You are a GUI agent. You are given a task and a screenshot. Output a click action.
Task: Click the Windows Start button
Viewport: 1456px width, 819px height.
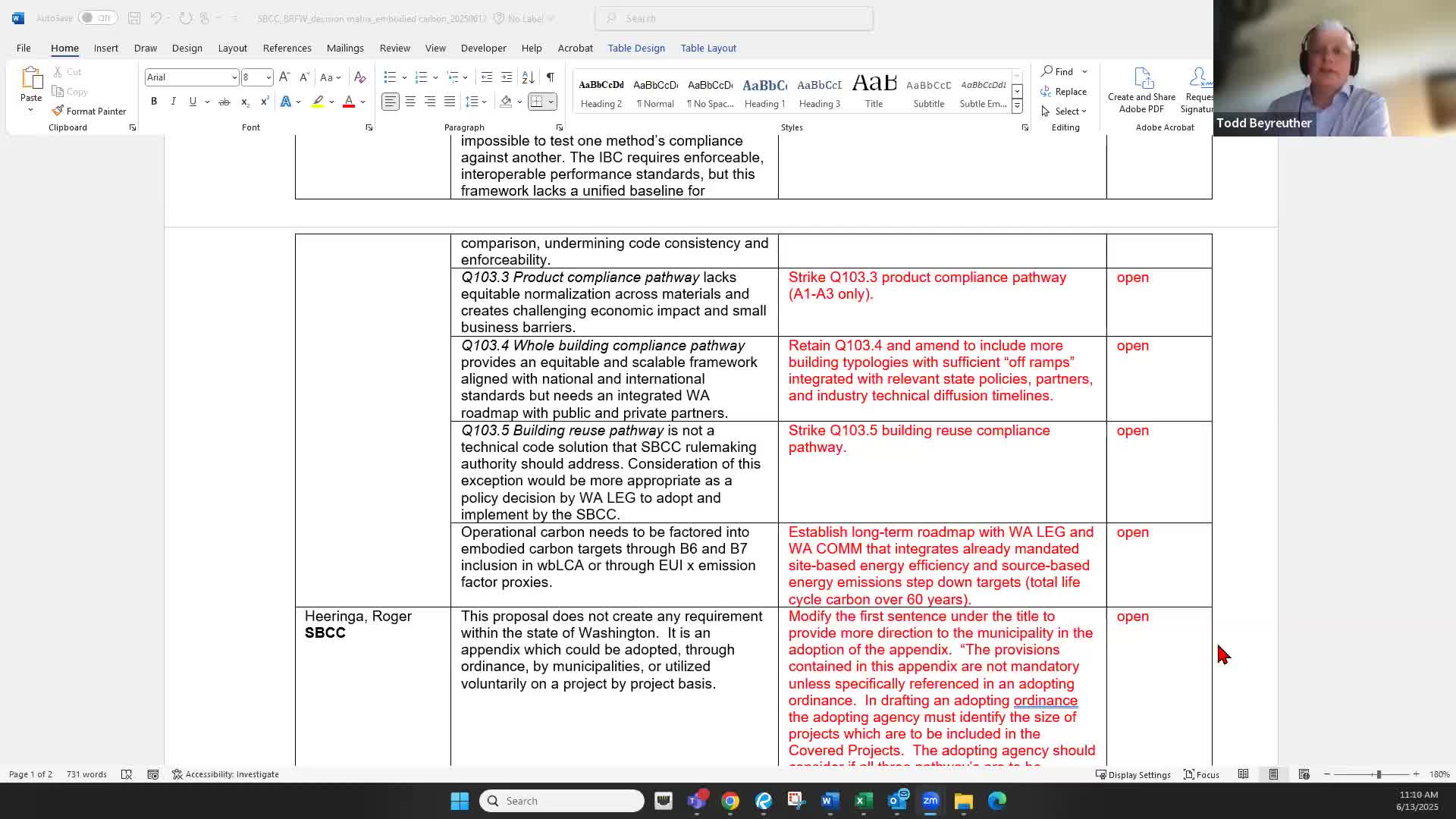coord(460,801)
